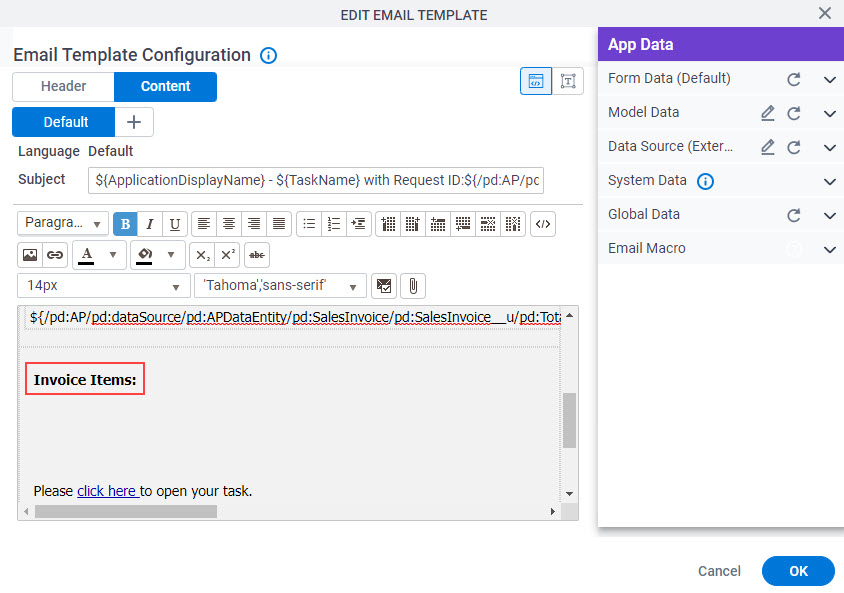Edit Model Data
Viewport: 844px width, 593px height.
tap(768, 114)
